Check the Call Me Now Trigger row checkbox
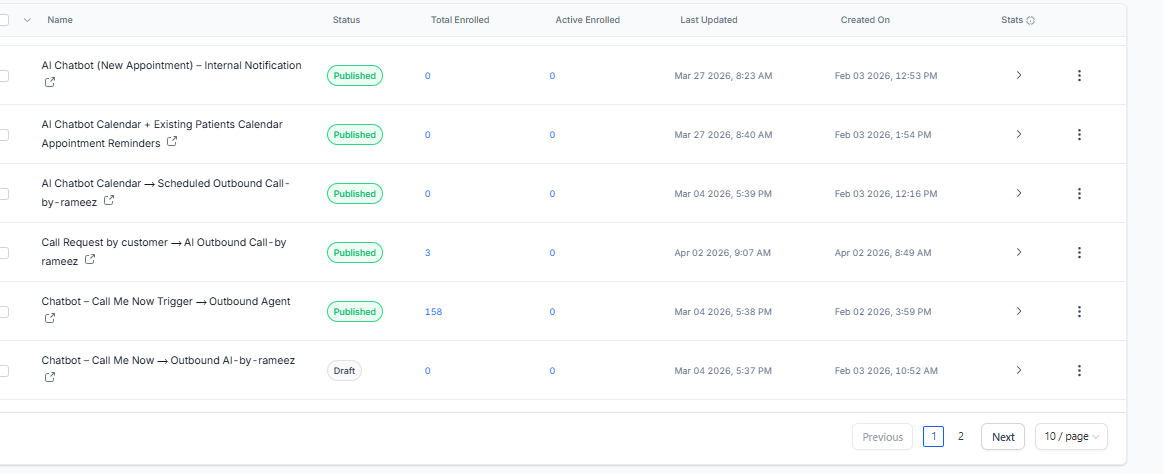 4,312
